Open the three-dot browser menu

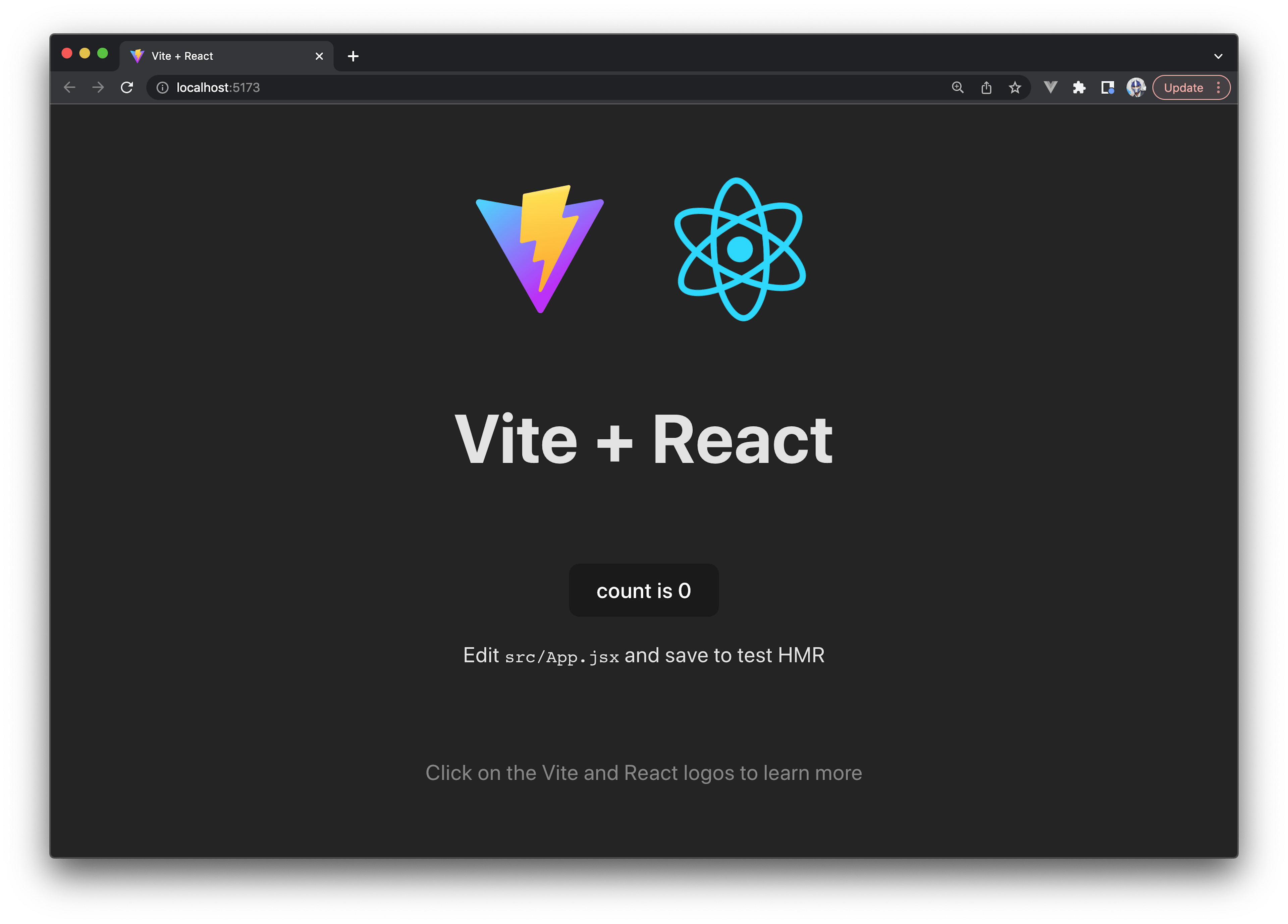click(1219, 88)
